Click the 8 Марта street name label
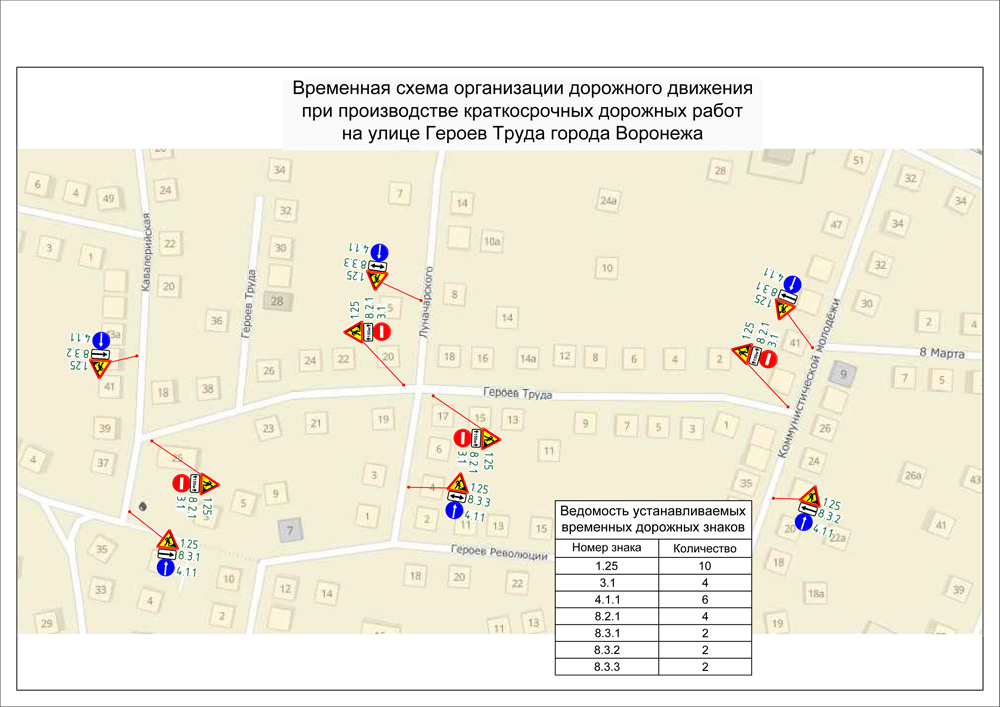The width and height of the screenshot is (1000, 707). click(943, 352)
